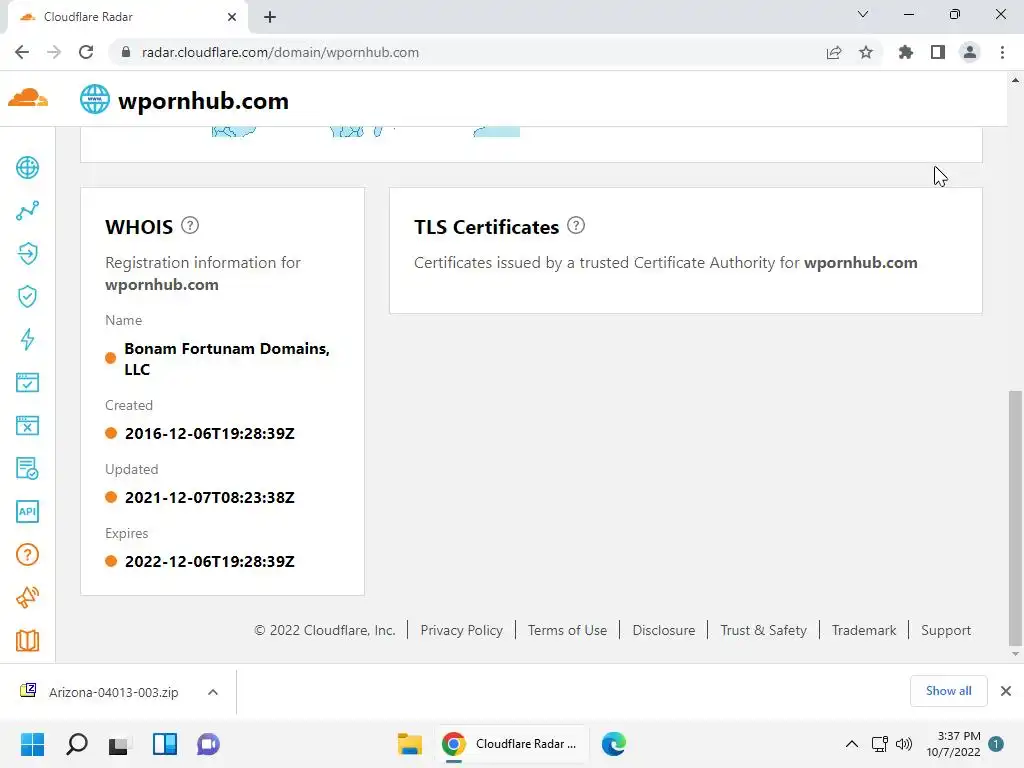Select the expires date 2022-12-06T19:28:39Z
1024x768 pixels.
(x=210, y=562)
